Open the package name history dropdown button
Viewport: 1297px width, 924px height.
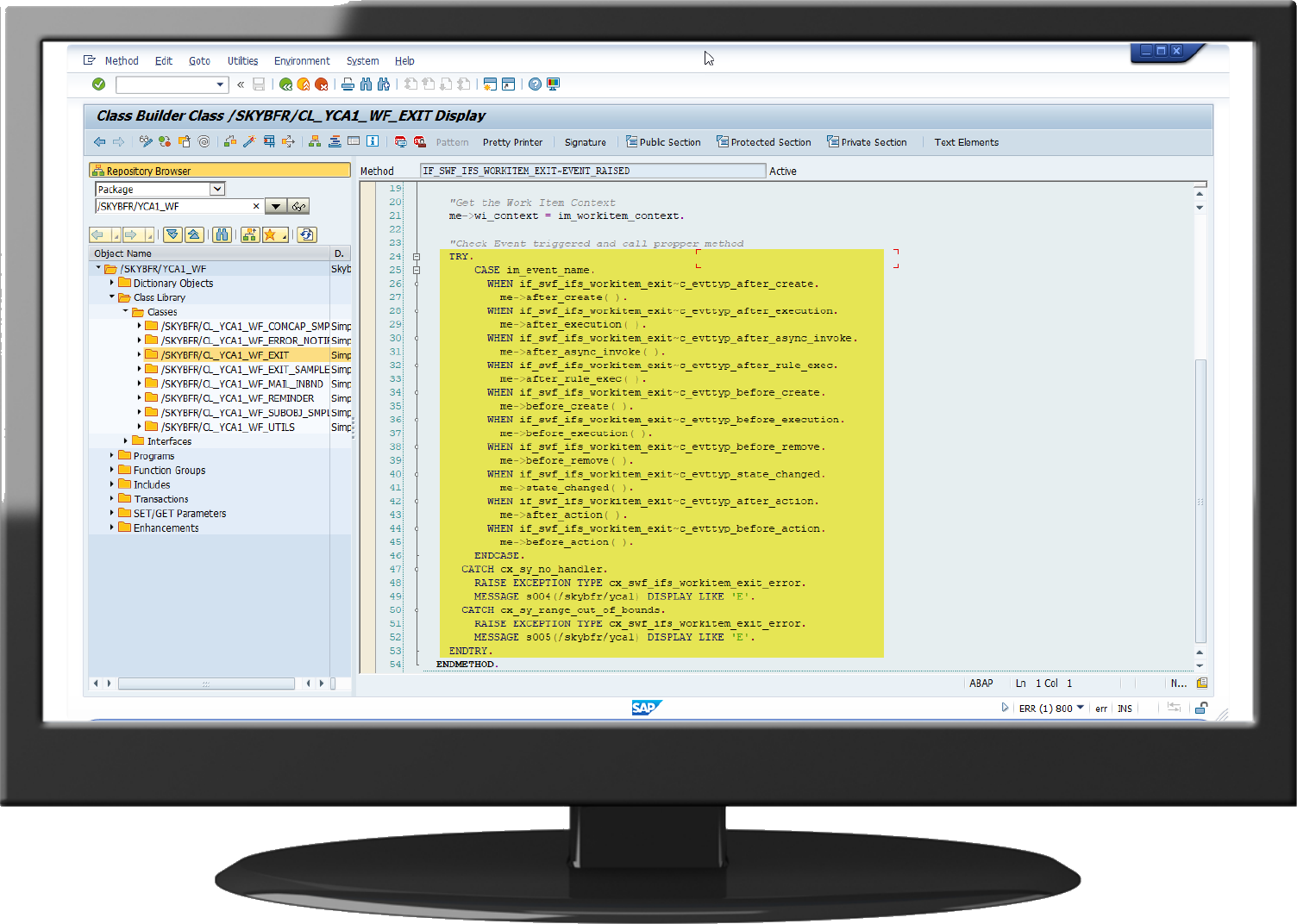(276, 206)
